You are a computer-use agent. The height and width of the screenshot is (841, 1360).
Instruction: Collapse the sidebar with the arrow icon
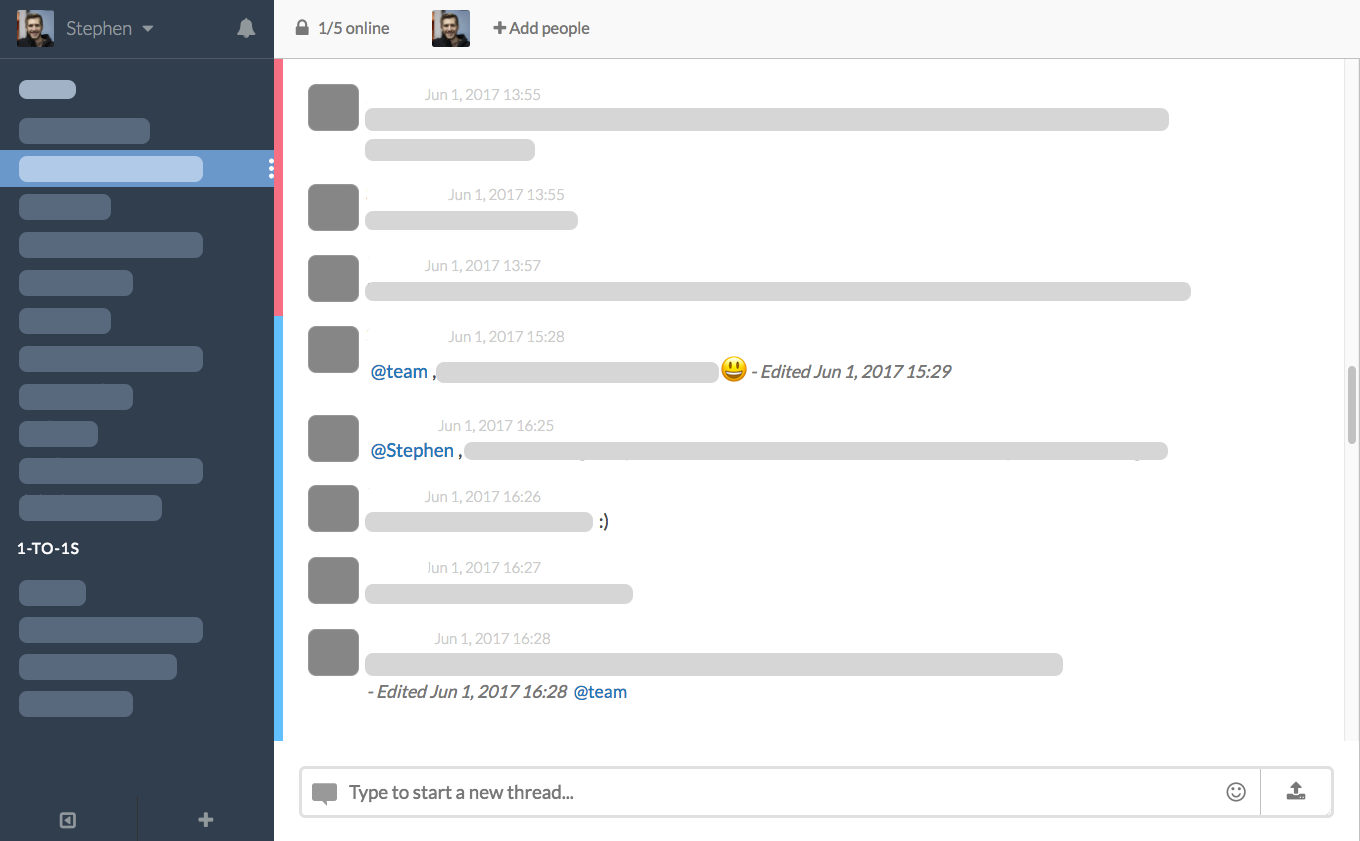coord(67,819)
